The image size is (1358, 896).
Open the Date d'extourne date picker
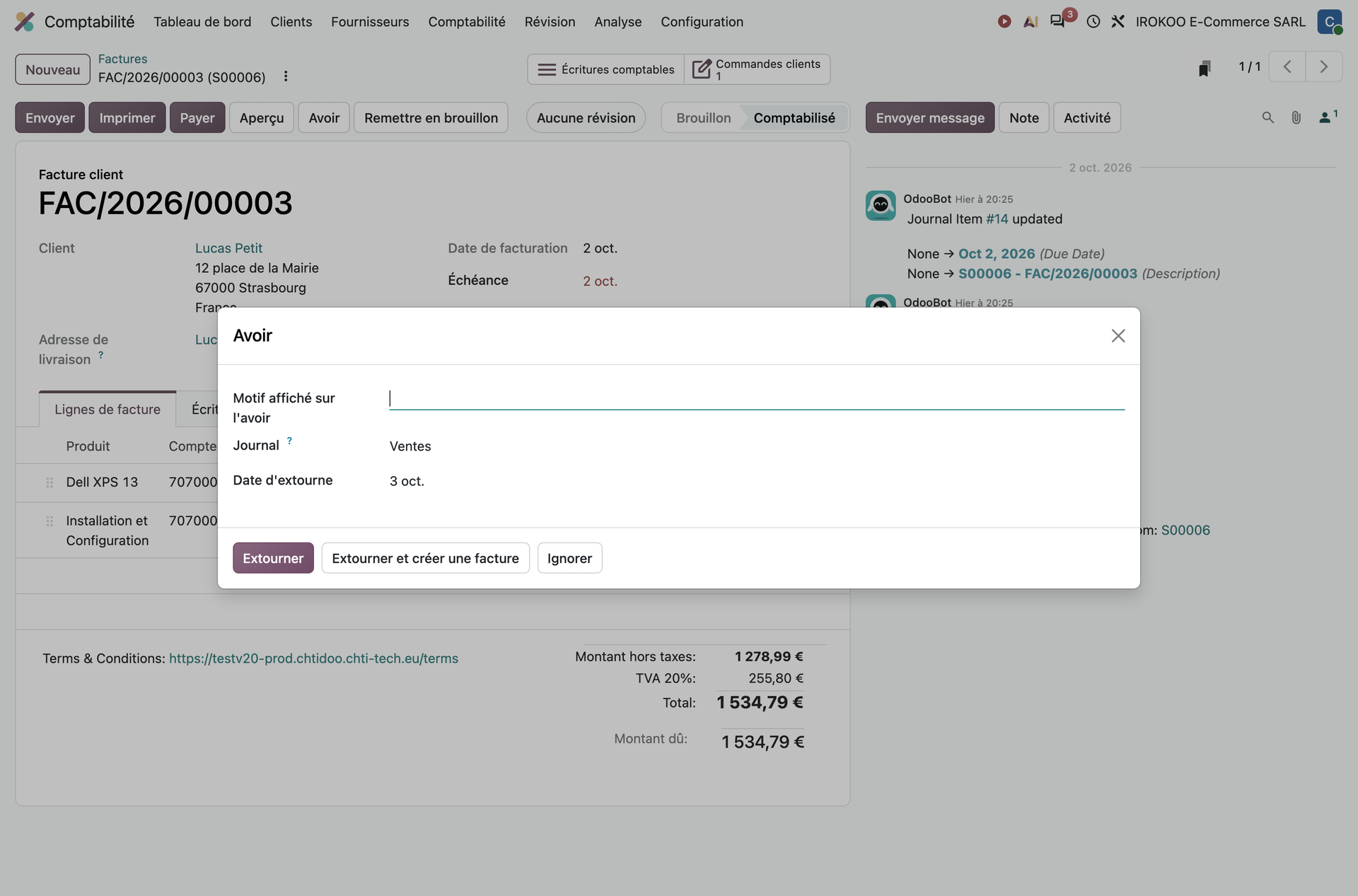[757, 481]
